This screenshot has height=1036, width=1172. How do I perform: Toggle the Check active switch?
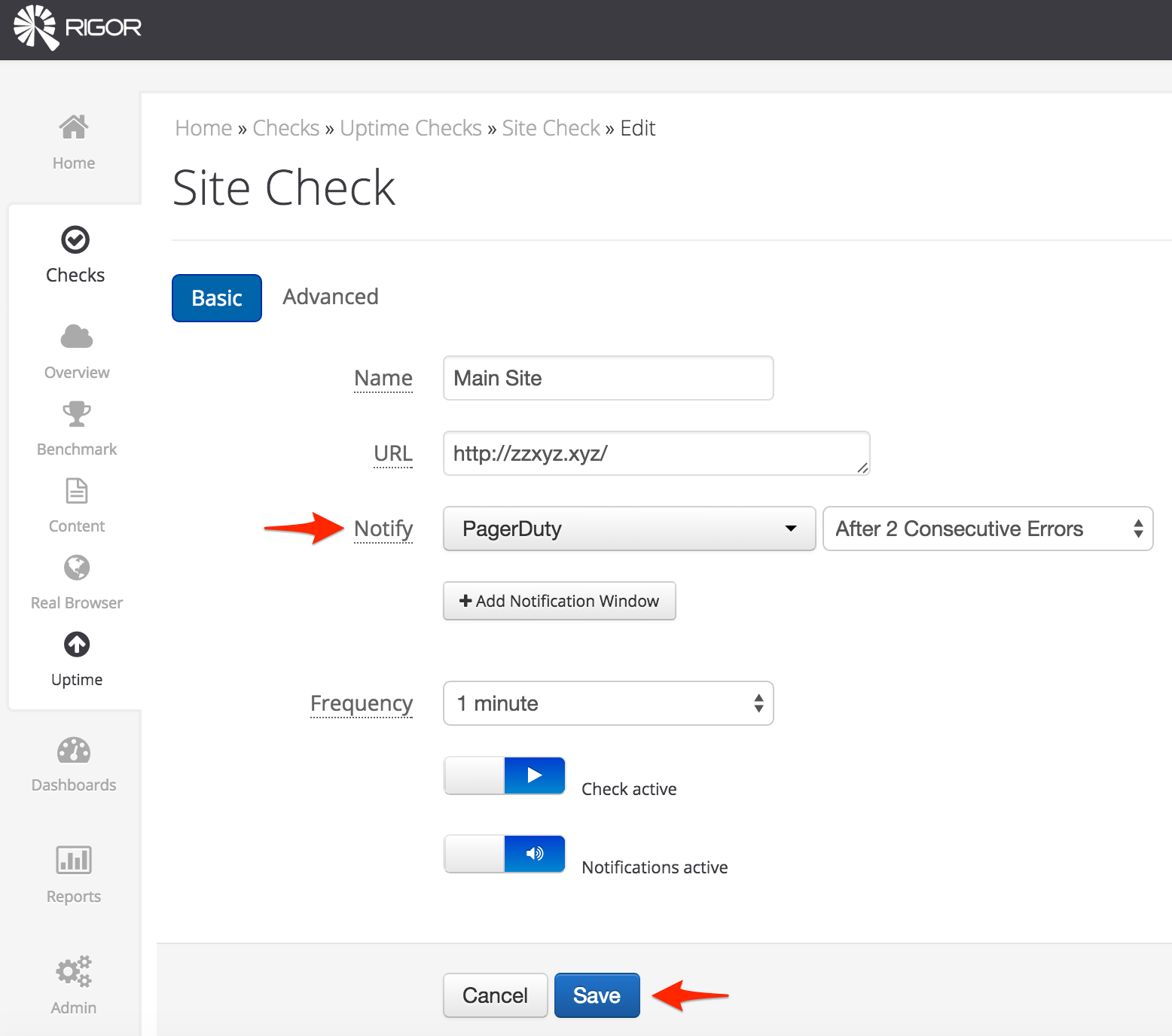tap(505, 775)
